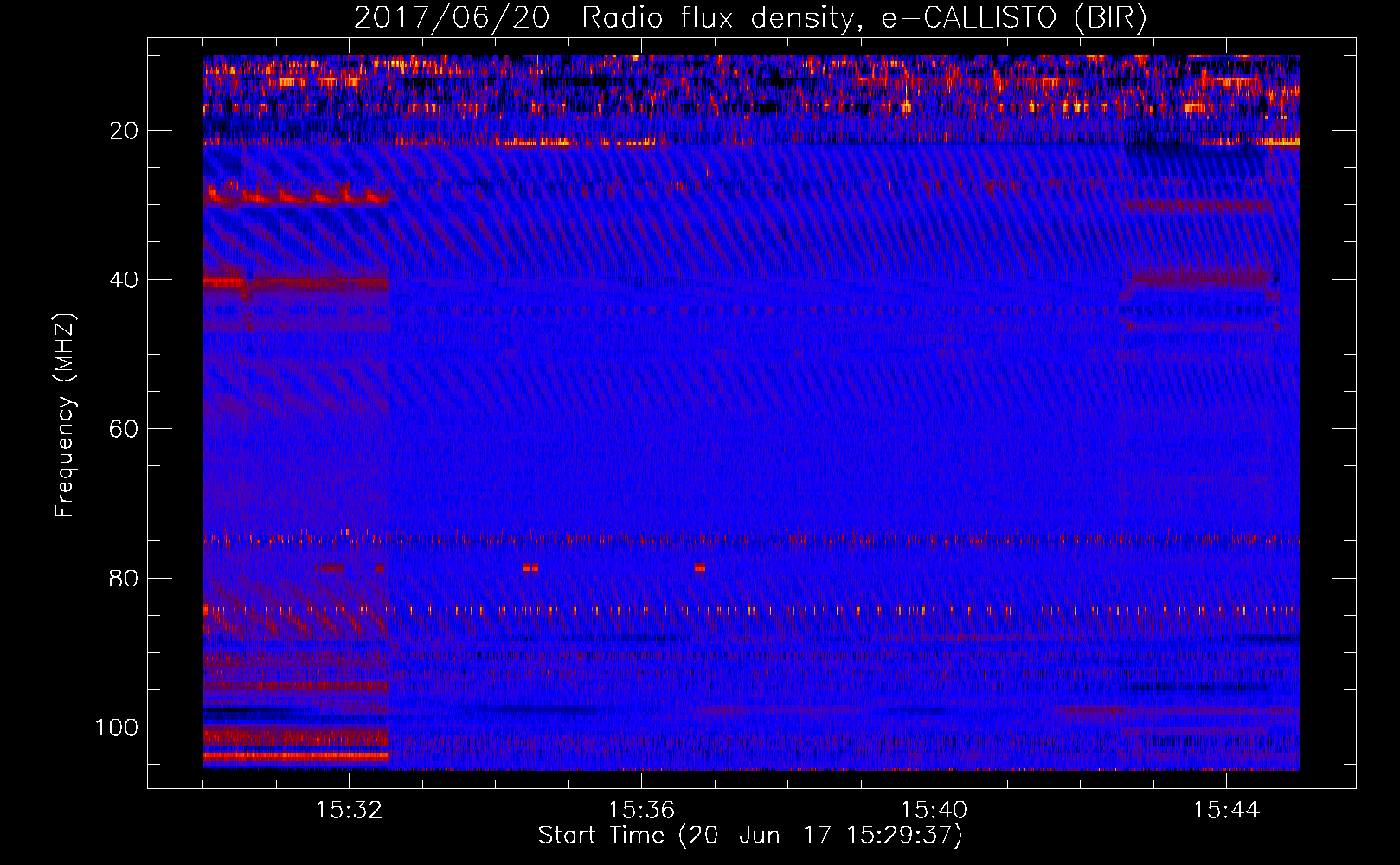1400x865 pixels.
Task: Click the frequency tick label 60
Action: (124, 429)
